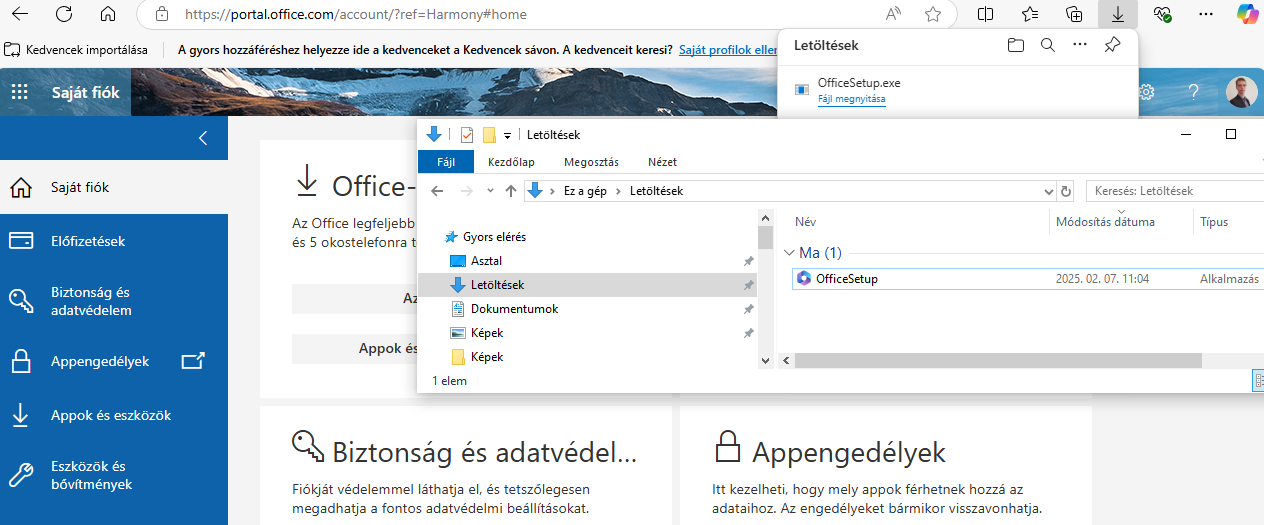Open split screen view in Edge
The width and height of the screenshot is (1264, 525).
[x=985, y=14]
